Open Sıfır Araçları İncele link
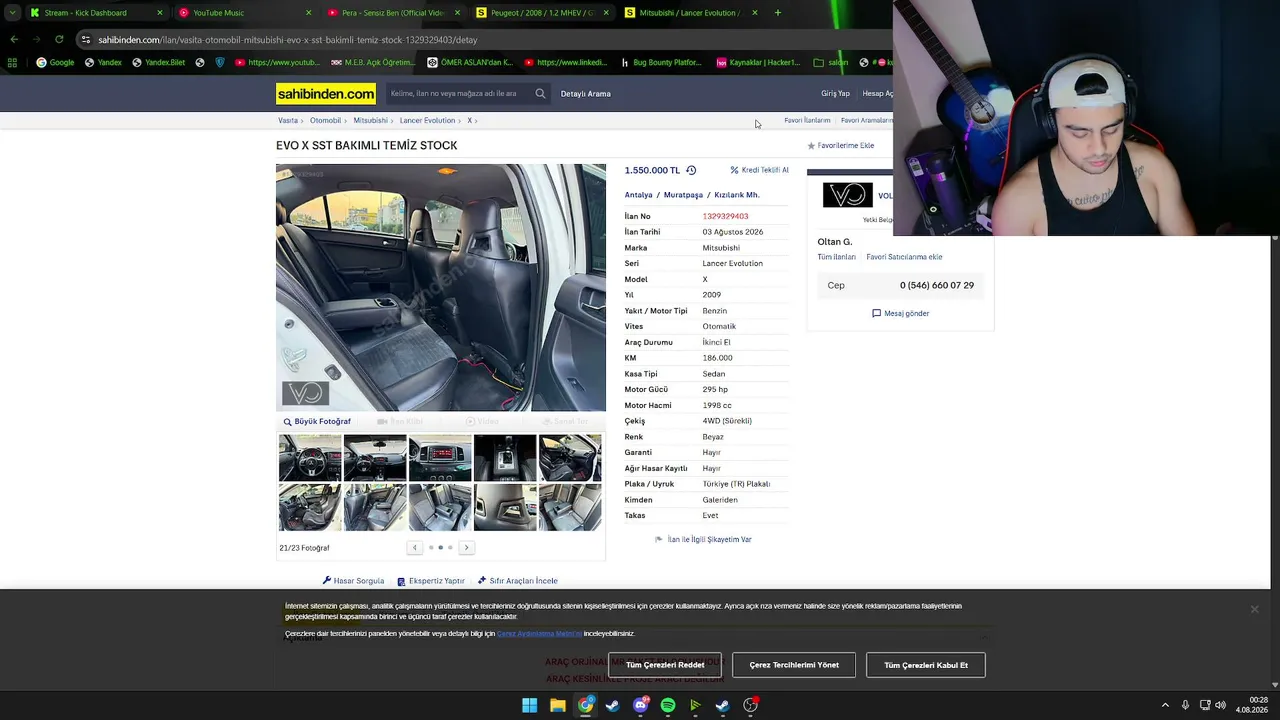The height and width of the screenshot is (720, 1280). [x=518, y=581]
